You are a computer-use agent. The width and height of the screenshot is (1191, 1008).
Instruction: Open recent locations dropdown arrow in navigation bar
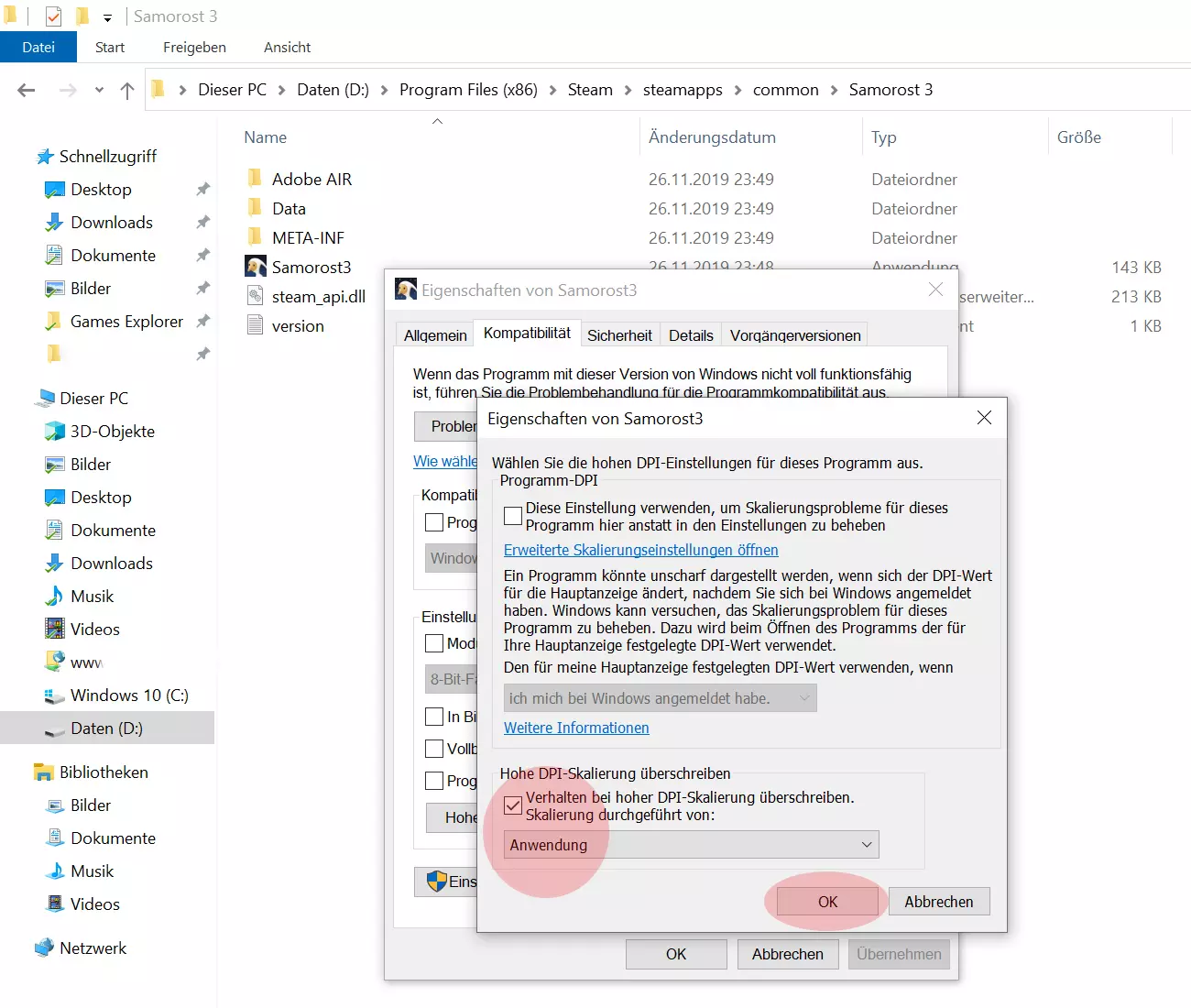(99, 90)
